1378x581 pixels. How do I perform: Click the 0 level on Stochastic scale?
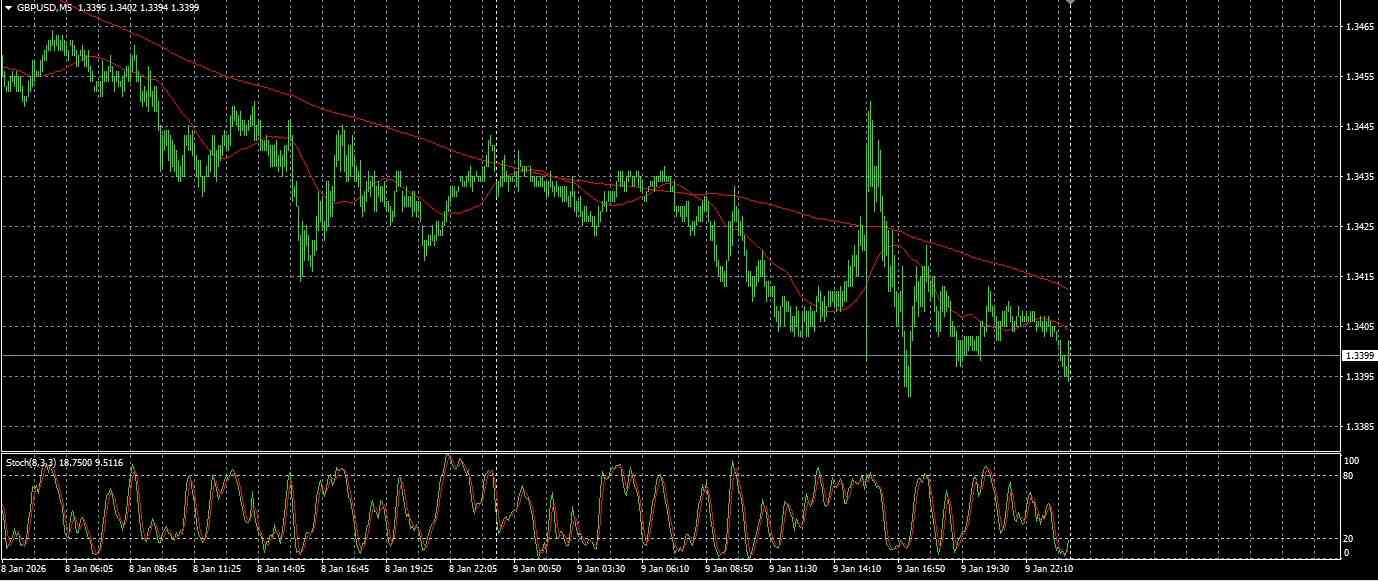pyautogui.click(x=1347, y=553)
